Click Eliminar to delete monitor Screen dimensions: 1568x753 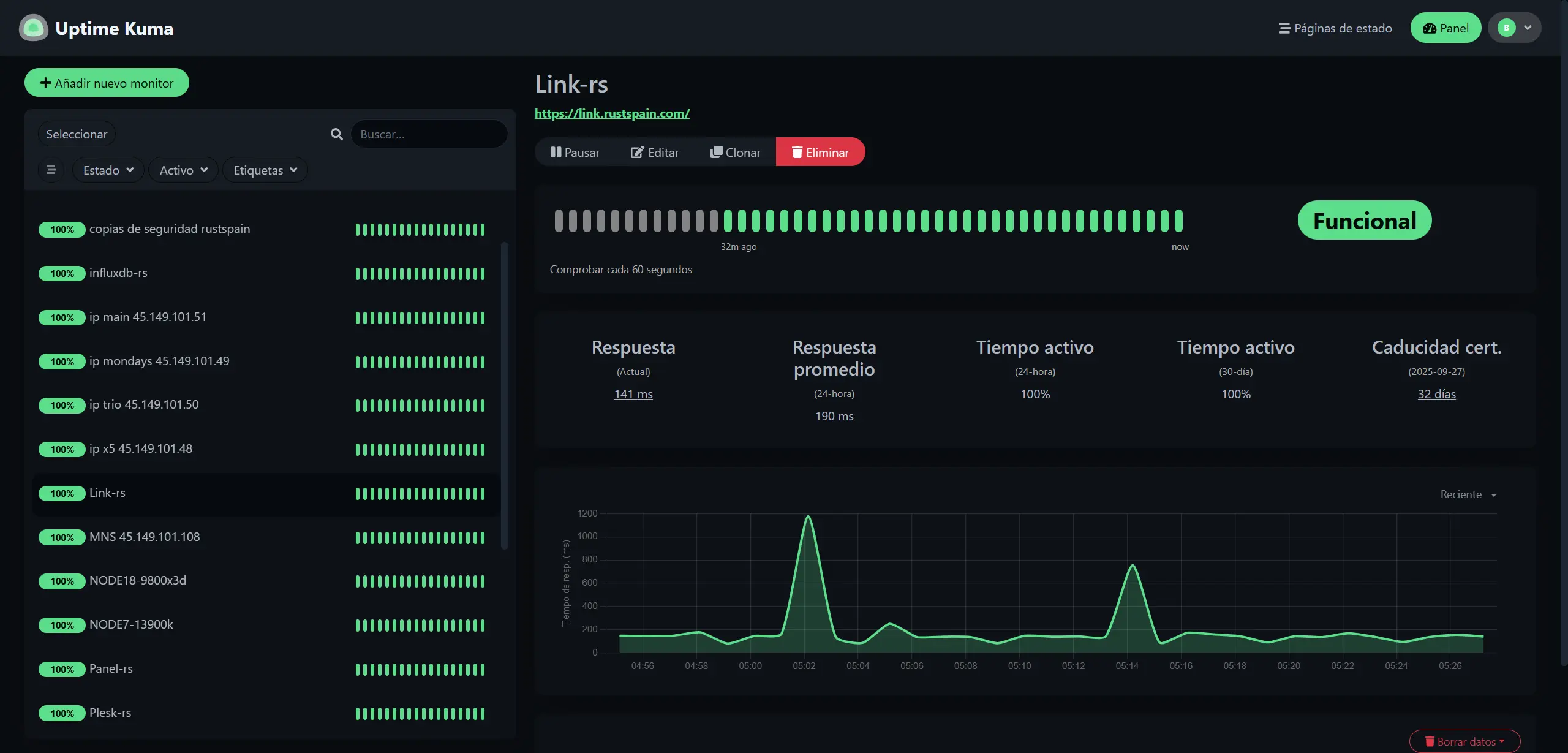[x=820, y=152]
